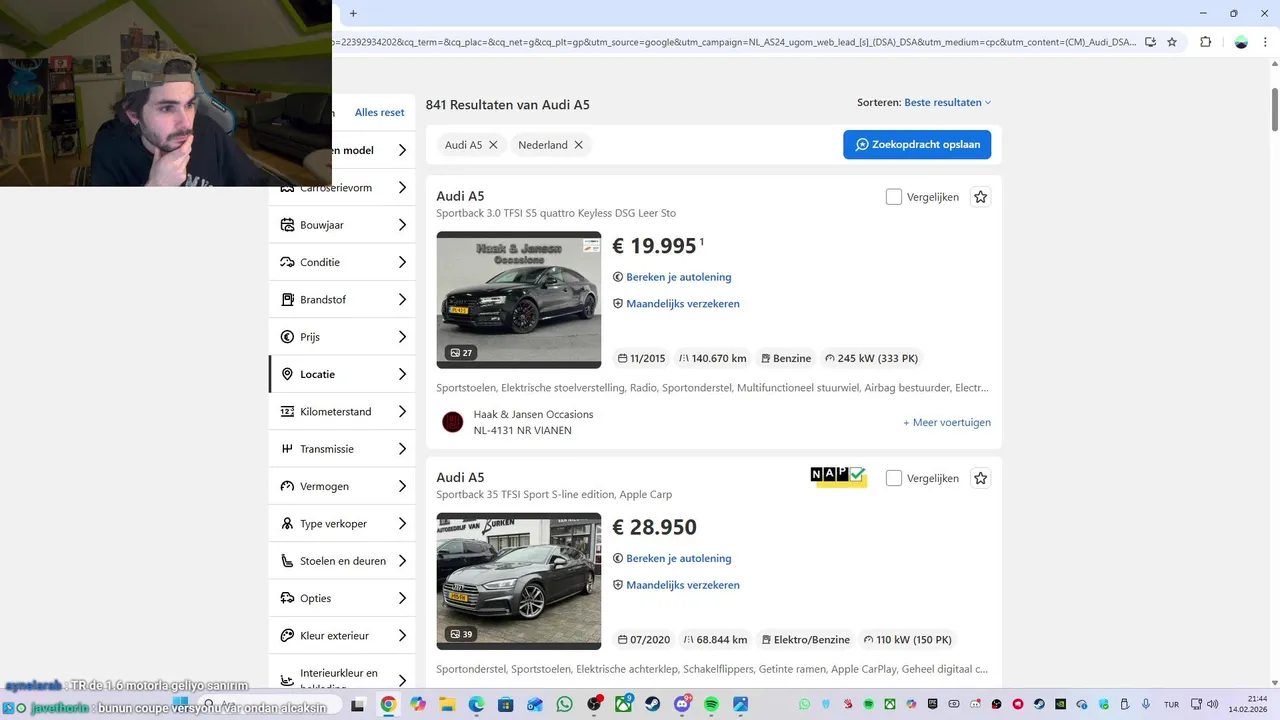This screenshot has height=720, width=1280.
Task: Click the NAP badge on second listing
Action: coord(838,477)
